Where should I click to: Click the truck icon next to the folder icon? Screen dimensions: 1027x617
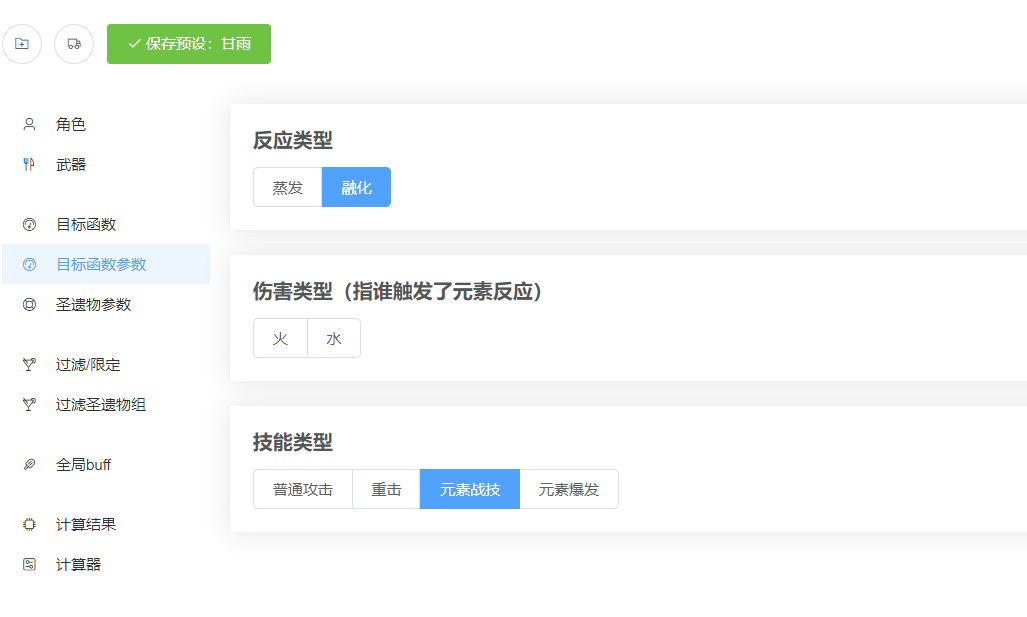click(x=73, y=44)
